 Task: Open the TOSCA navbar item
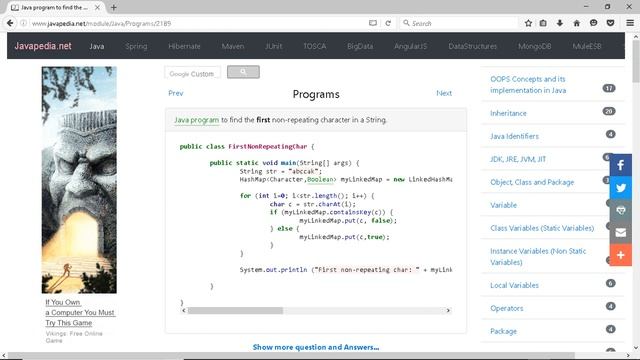click(315, 47)
